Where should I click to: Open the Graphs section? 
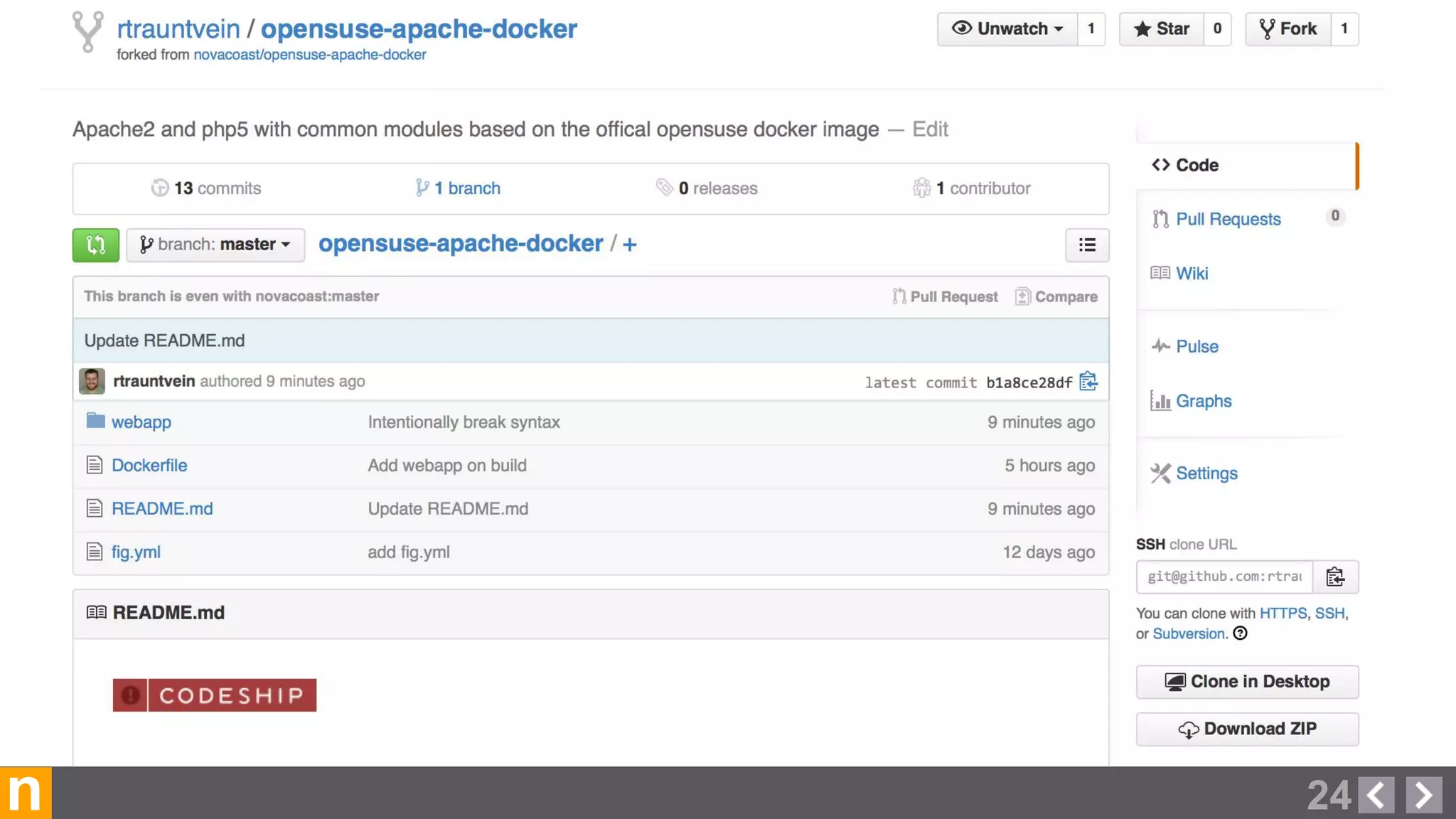[x=1203, y=401]
